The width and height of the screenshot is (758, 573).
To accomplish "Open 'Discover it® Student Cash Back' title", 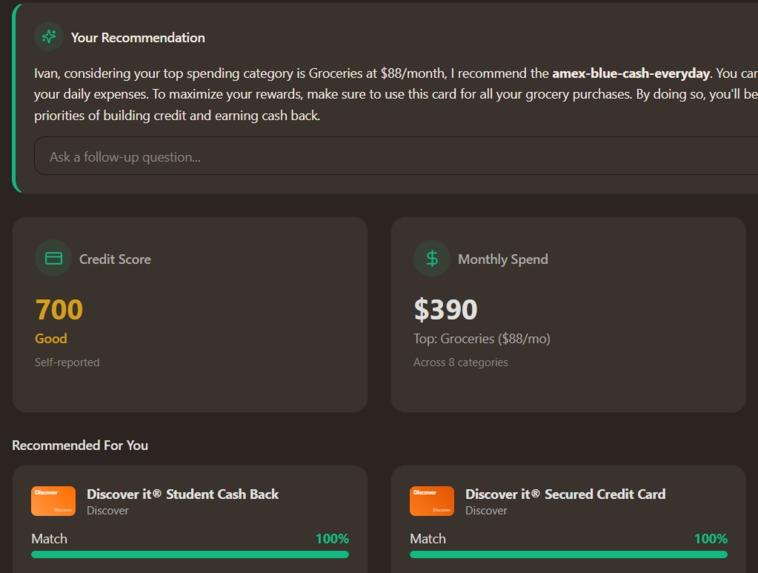I will click(x=182, y=494).
